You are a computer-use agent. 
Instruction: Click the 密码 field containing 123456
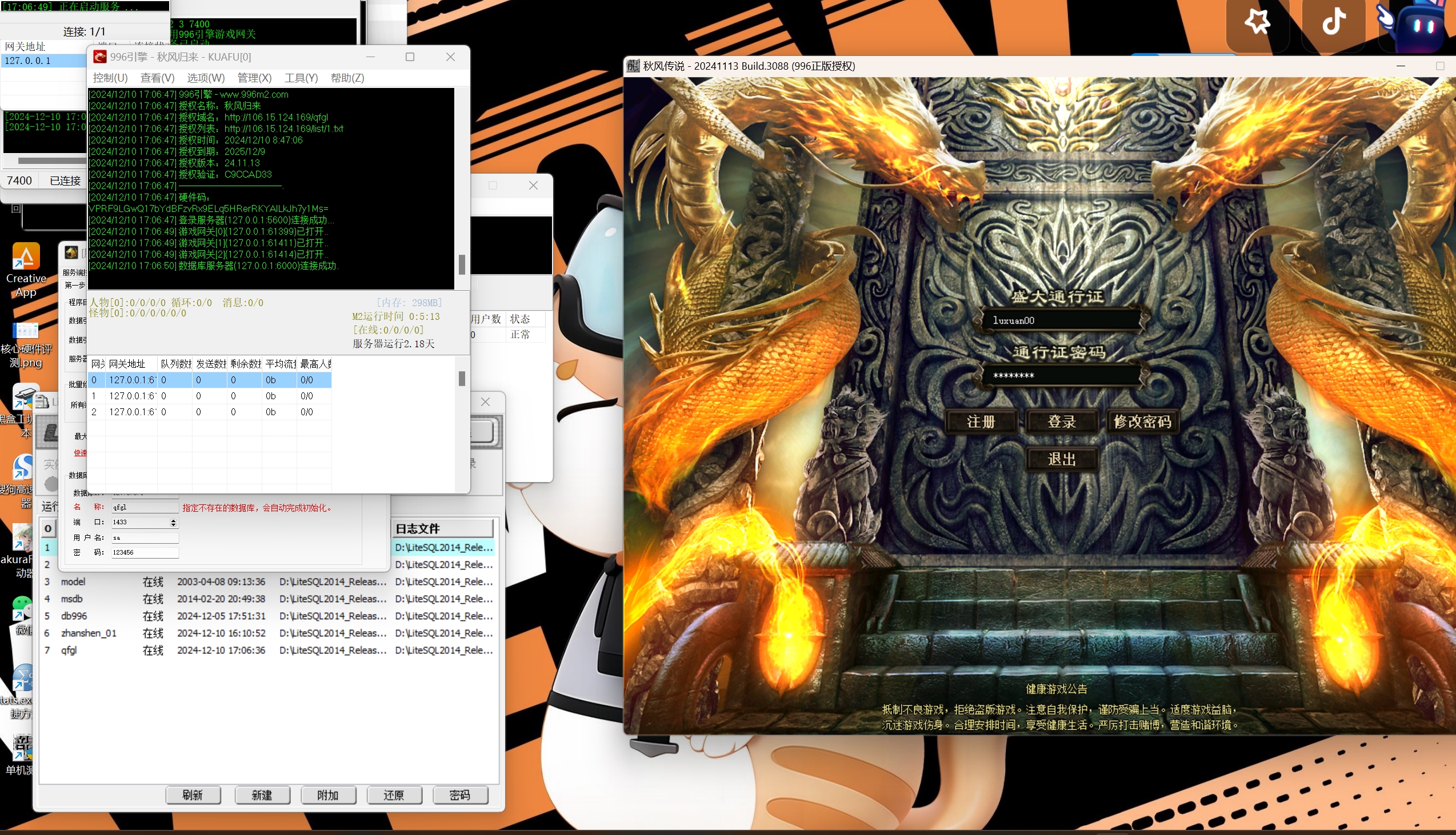click(145, 553)
